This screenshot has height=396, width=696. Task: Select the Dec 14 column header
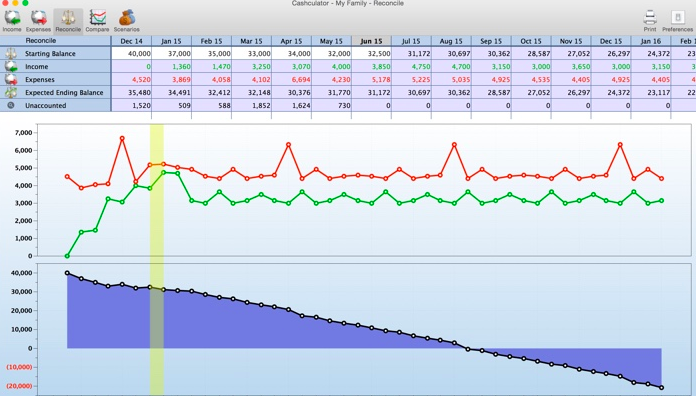coord(131,41)
